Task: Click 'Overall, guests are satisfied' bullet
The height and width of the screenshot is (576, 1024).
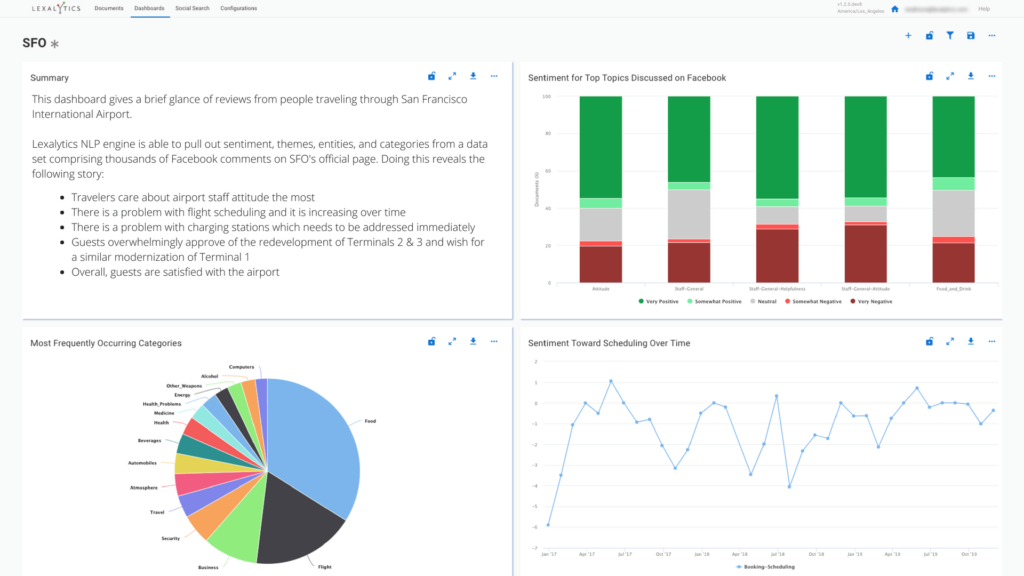Action: (x=175, y=272)
